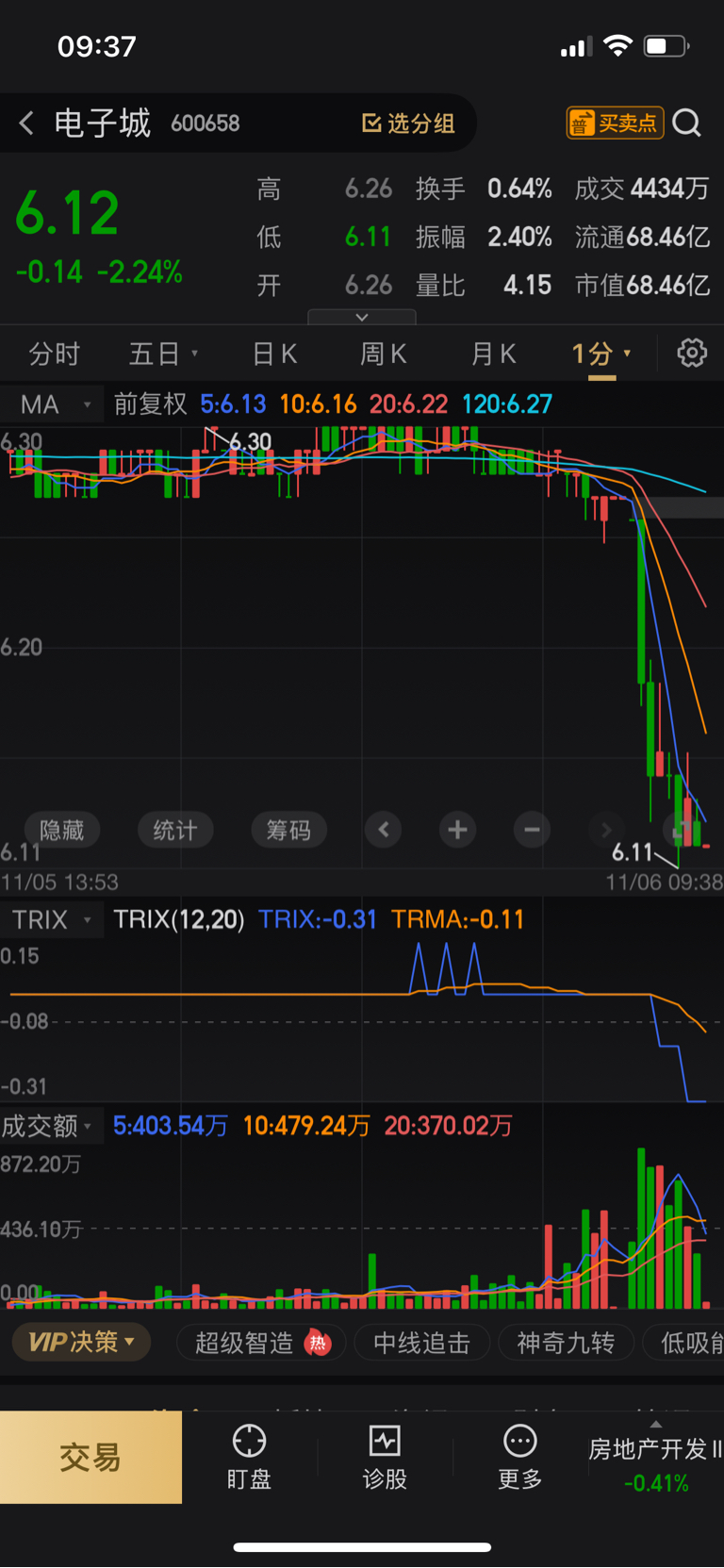Tap 流通 68.46亿 value
Viewport: 724px width, 1568px height.
[x=668, y=237]
